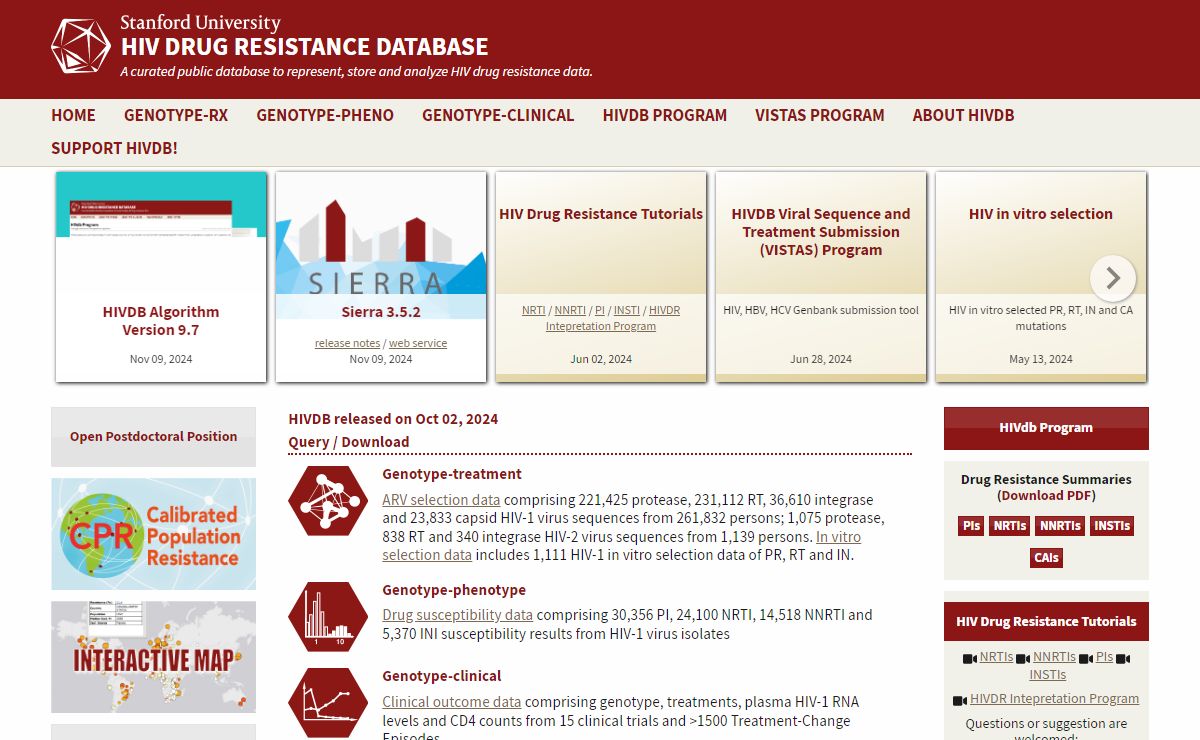Open Clinical outcome data link
Screen dimensions: 1200x740
452,702
